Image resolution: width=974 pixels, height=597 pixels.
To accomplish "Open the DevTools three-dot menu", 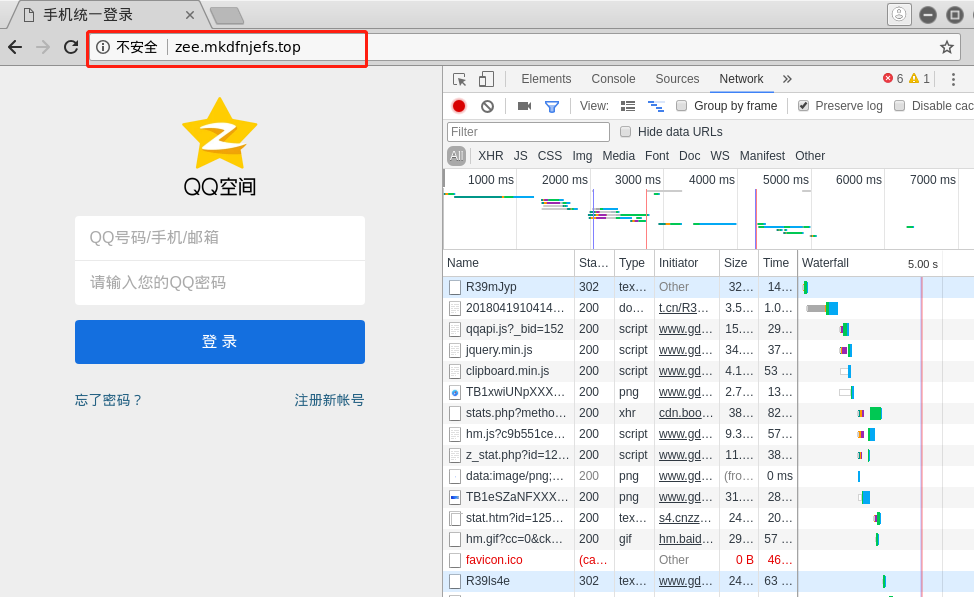I will 953,79.
